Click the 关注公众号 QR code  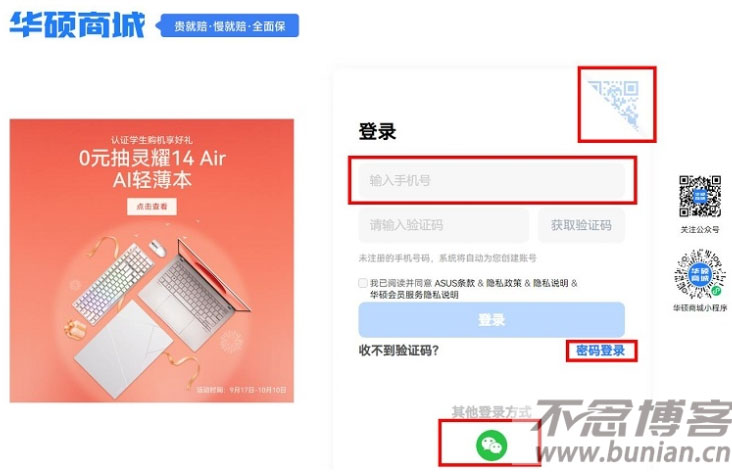(699, 196)
